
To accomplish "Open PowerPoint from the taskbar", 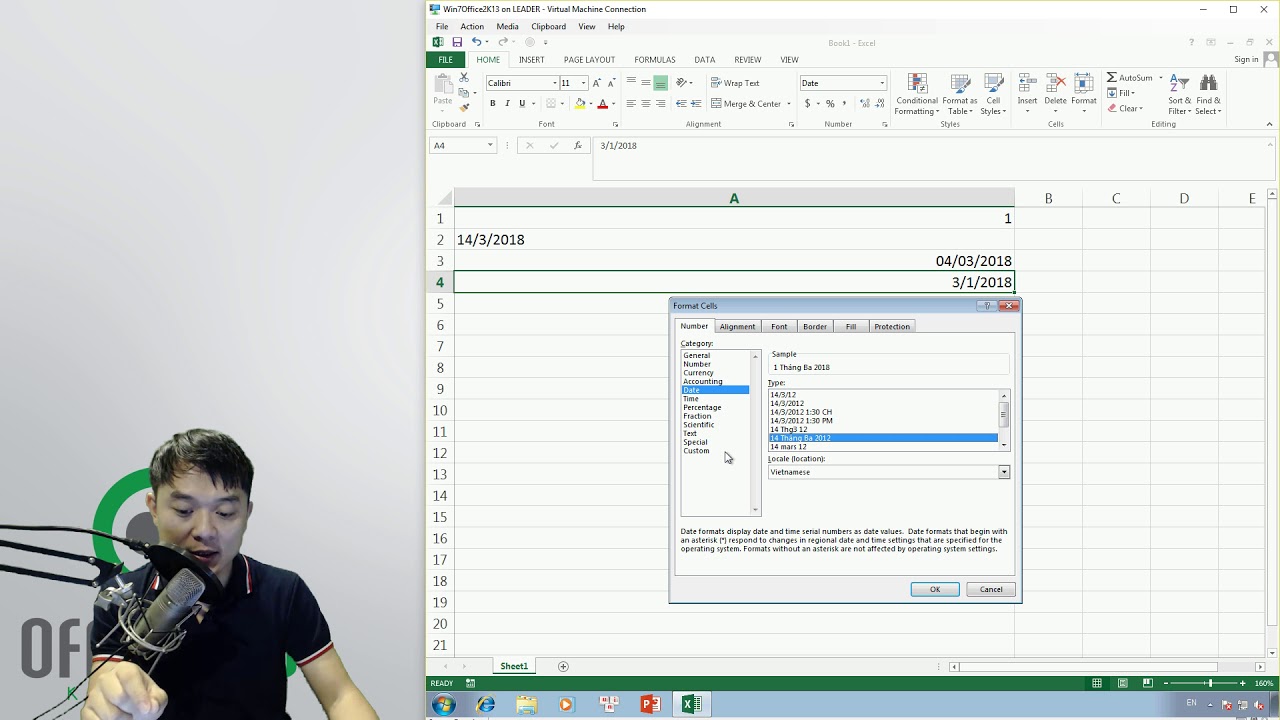I will [x=650, y=705].
